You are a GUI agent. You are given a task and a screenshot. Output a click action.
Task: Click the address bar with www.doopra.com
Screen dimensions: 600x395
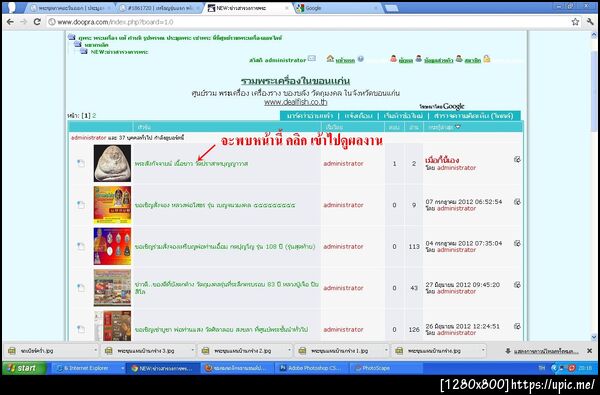[x=306, y=22]
